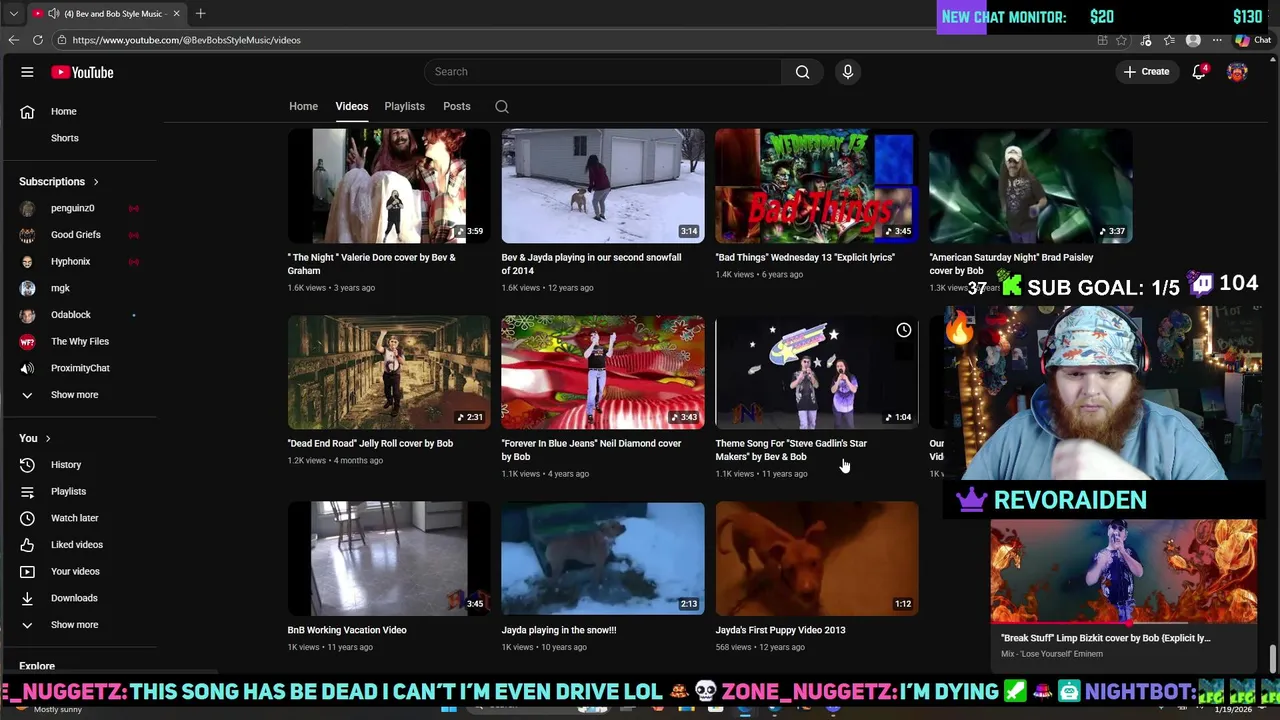Open the notifications bell
Image resolution: width=1280 pixels, height=720 pixels.
(1199, 72)
